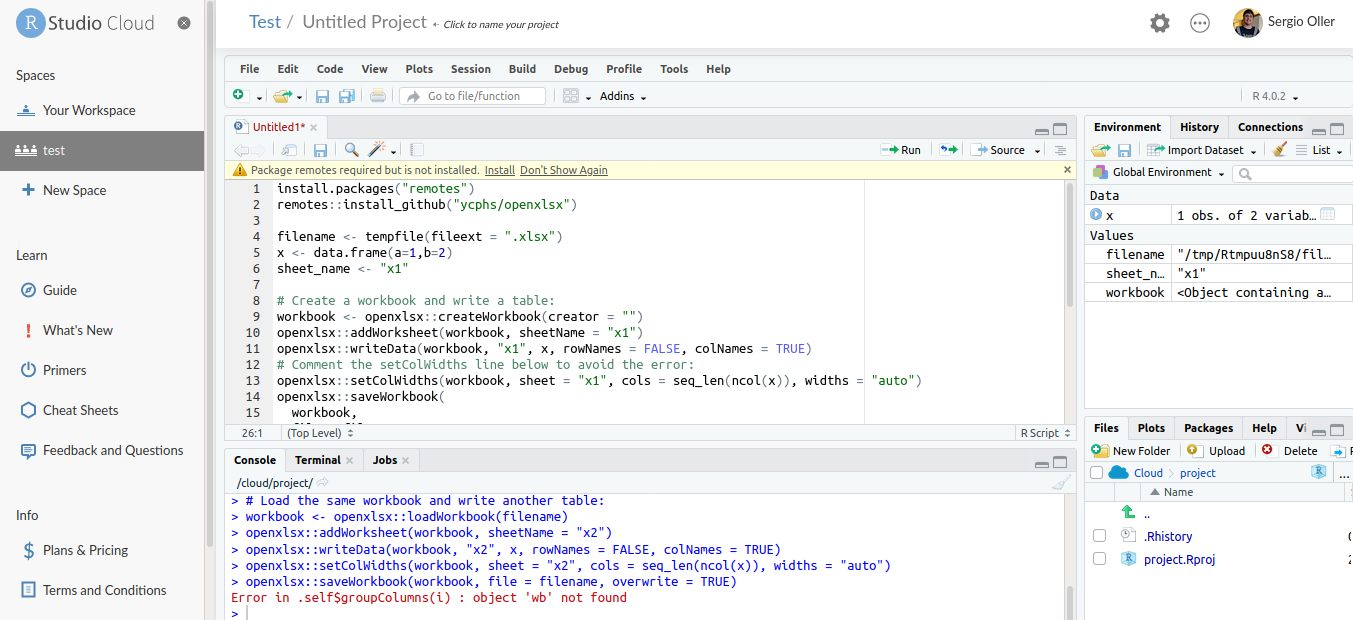Clear workspace objects with the broom icon
This screenshot has height=620, width=1353.
tap(1281, 150)
